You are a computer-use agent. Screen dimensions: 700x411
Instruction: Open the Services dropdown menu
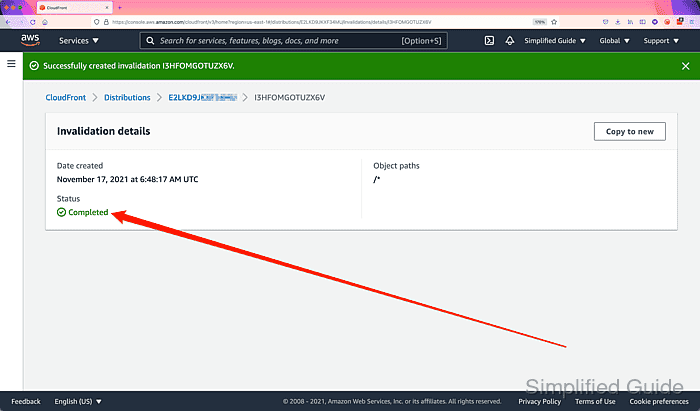(79, 41)
